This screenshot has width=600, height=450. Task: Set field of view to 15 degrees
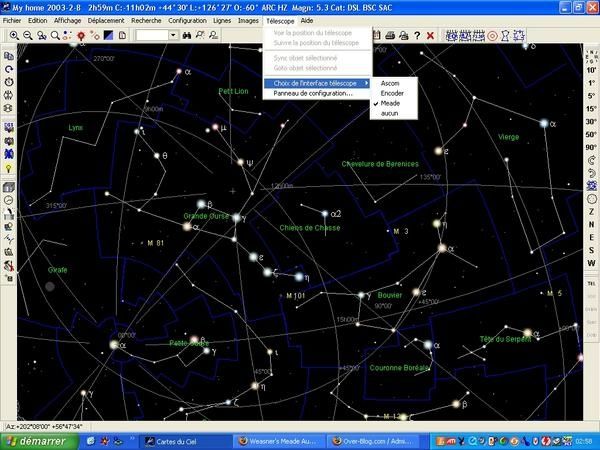tap(592, 109)
